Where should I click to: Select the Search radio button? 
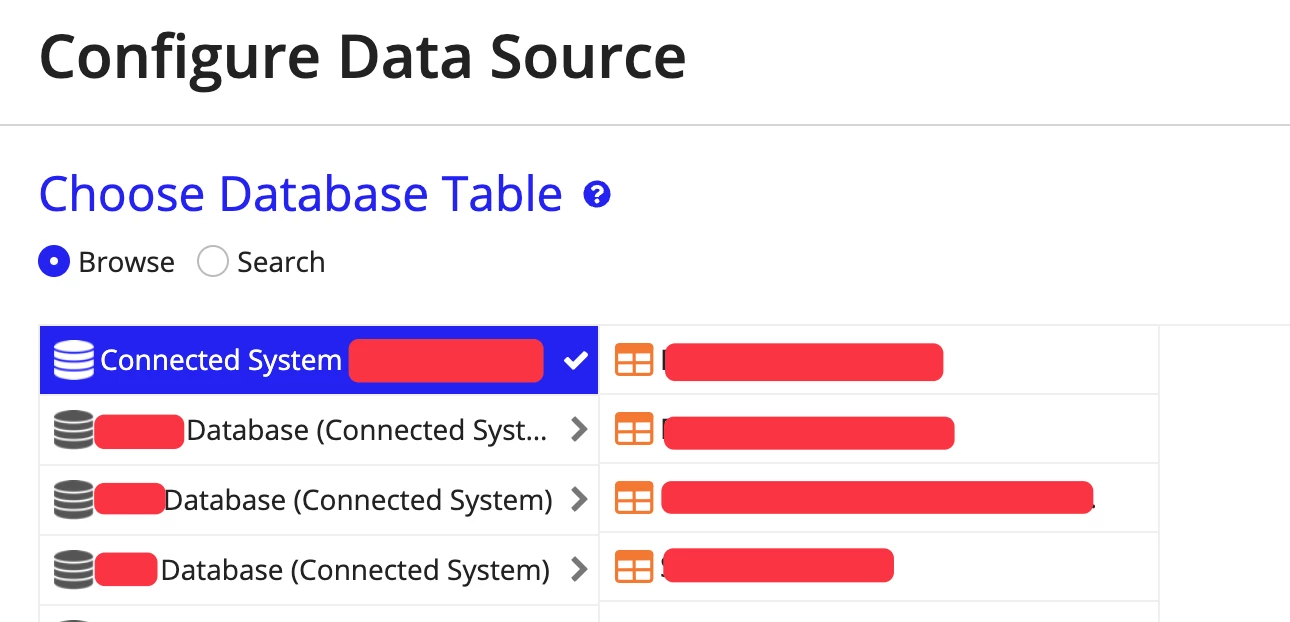point(213,262)
